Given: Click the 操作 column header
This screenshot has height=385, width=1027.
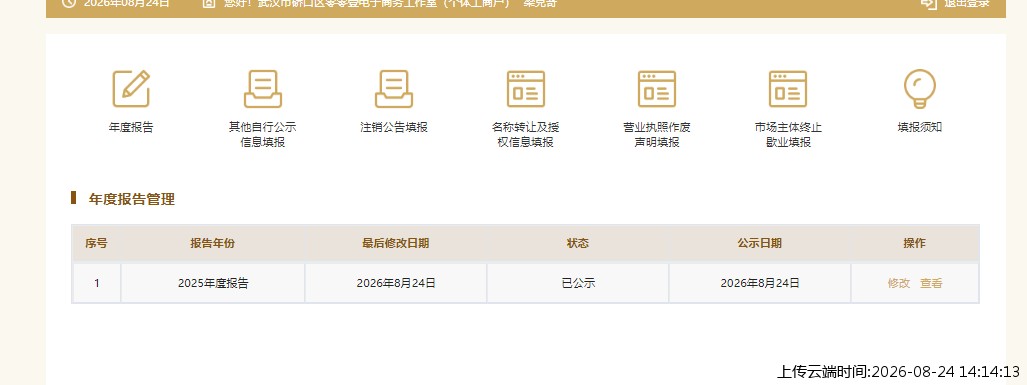Looking at the screenshot, I should point(915,243).
